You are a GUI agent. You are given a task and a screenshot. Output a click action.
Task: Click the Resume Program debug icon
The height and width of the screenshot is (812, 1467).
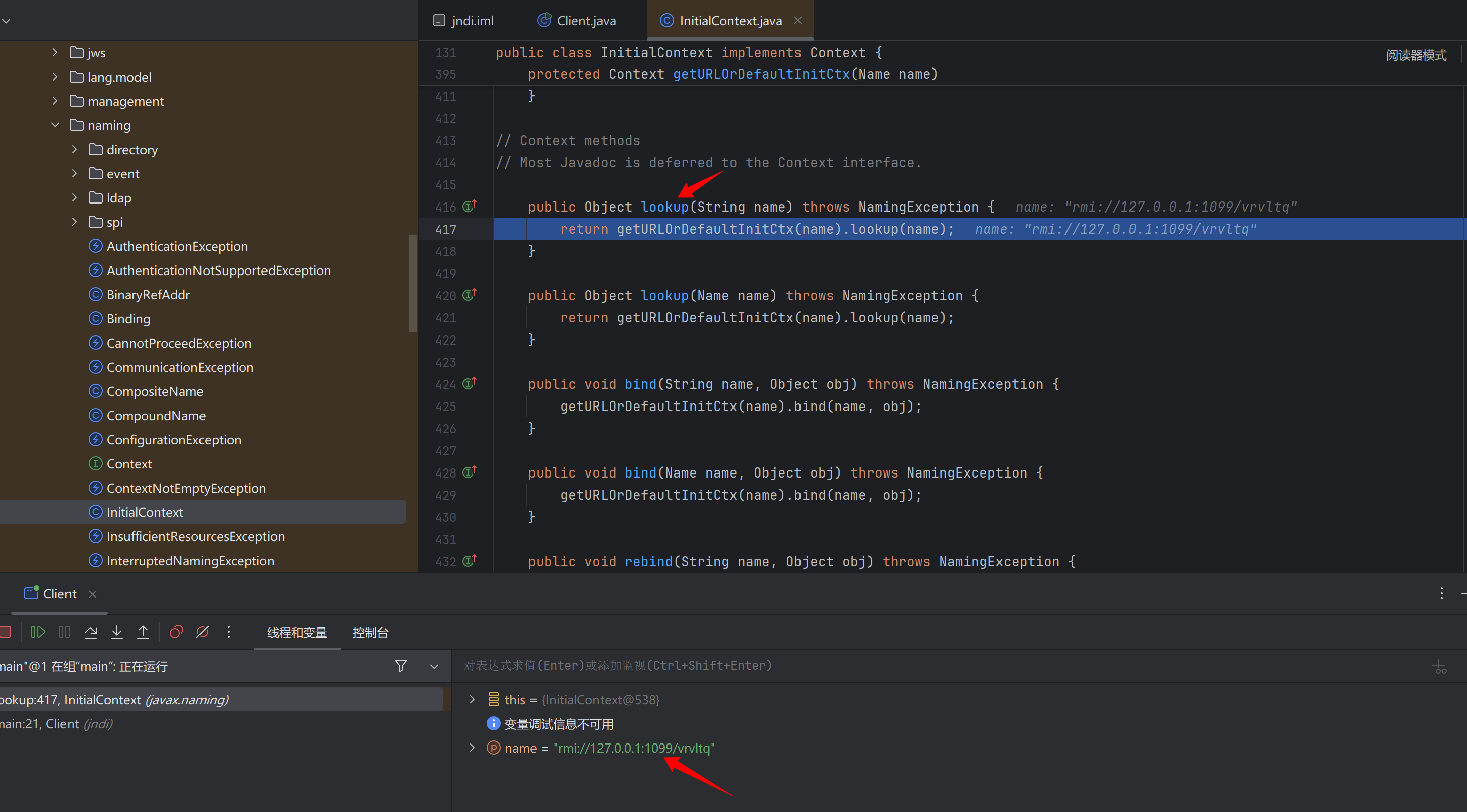coord(38,632)
